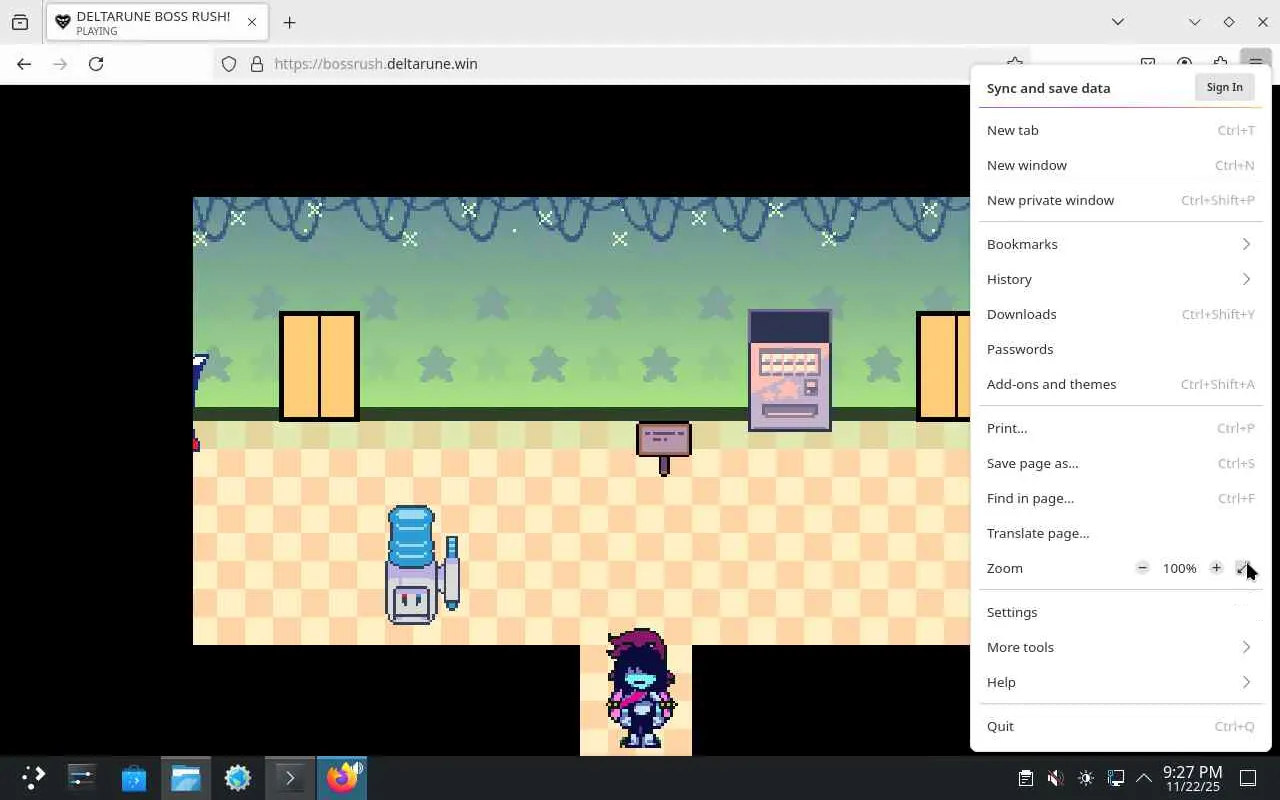Choose New window in the menu

(x=1120, y=165)
